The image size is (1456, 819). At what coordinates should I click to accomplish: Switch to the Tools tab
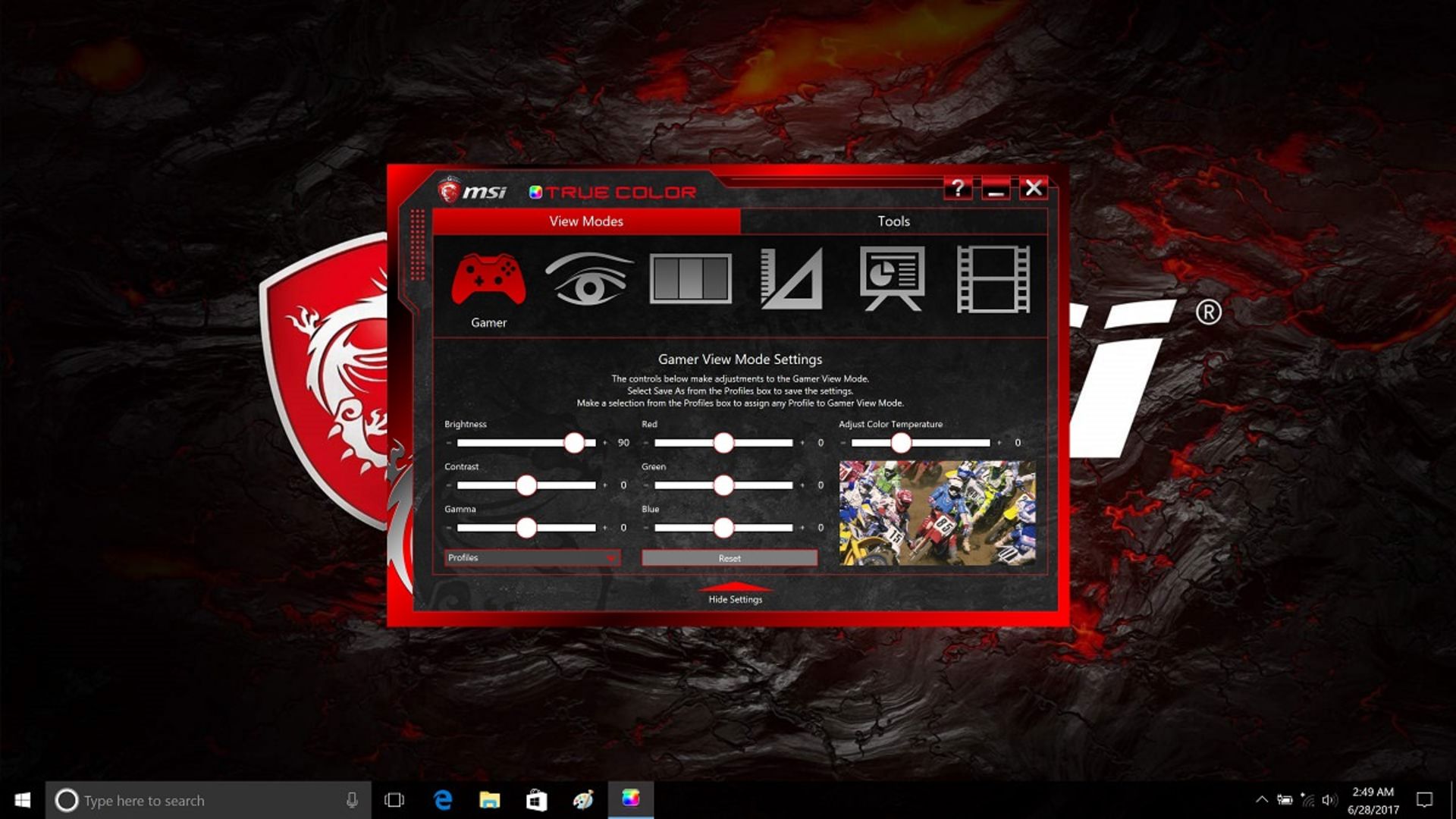pos(893,221)
